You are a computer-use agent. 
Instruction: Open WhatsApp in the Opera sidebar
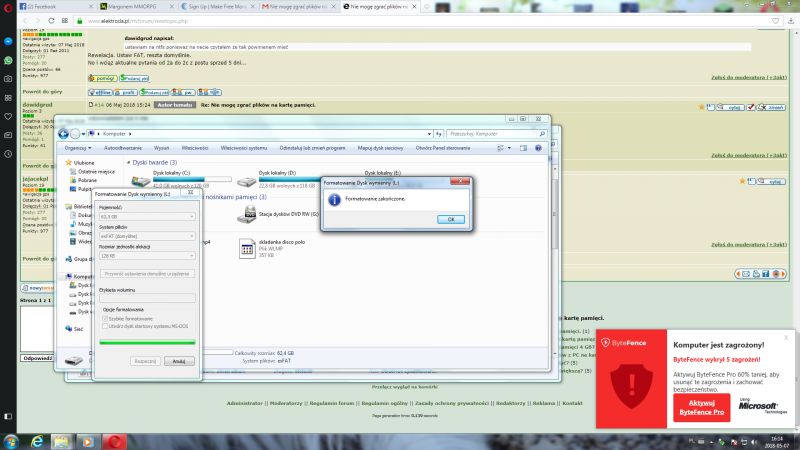pos(8,60)
